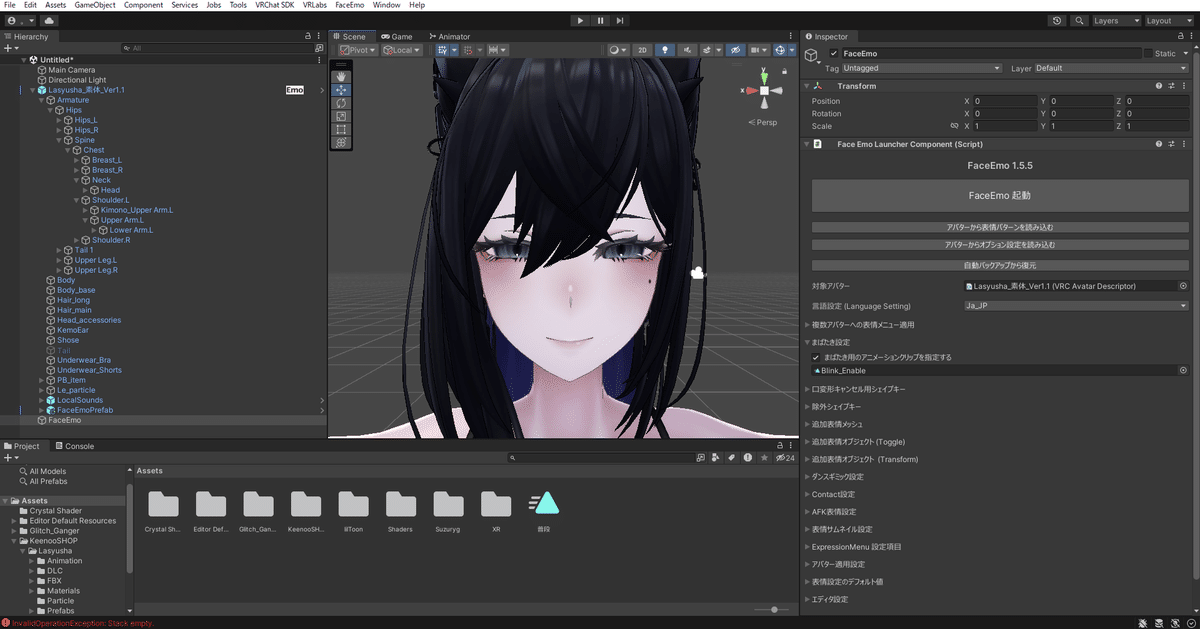The height and width of the screenshot is (629, 1200).
Task: Open the Layers dropdown in top toolbar
Action: click(x=1116, y=20)
